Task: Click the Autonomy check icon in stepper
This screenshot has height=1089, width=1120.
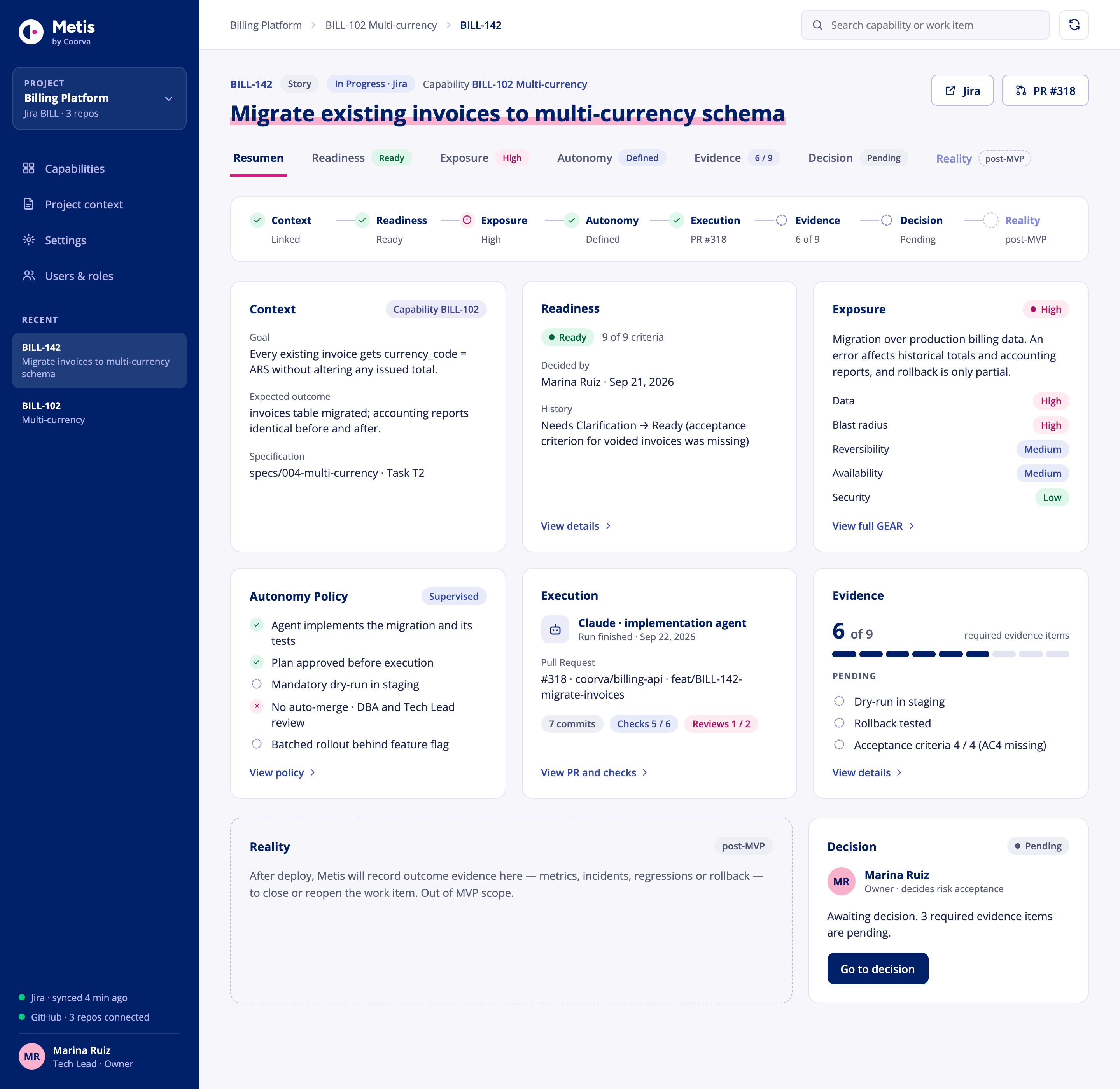Action: (x=571, y=220)
